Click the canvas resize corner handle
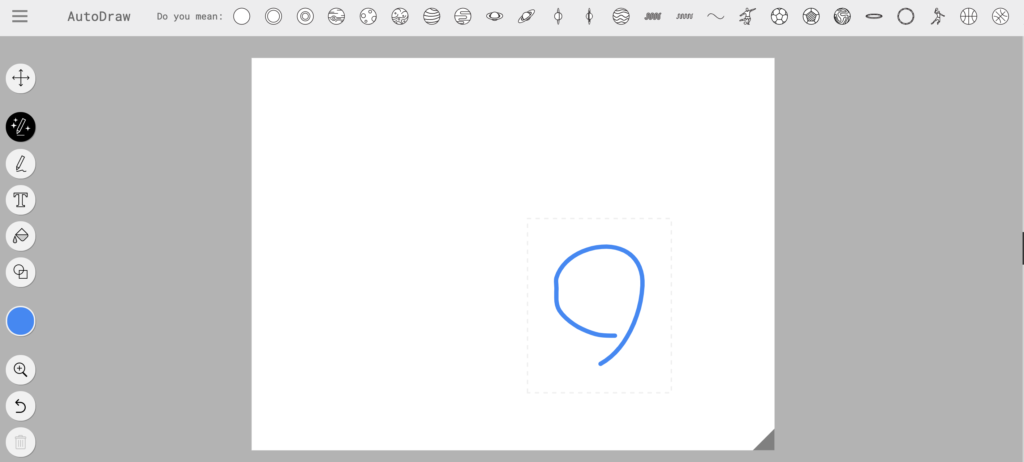This screenshot has width=1024, height=462. click(765, 441)
